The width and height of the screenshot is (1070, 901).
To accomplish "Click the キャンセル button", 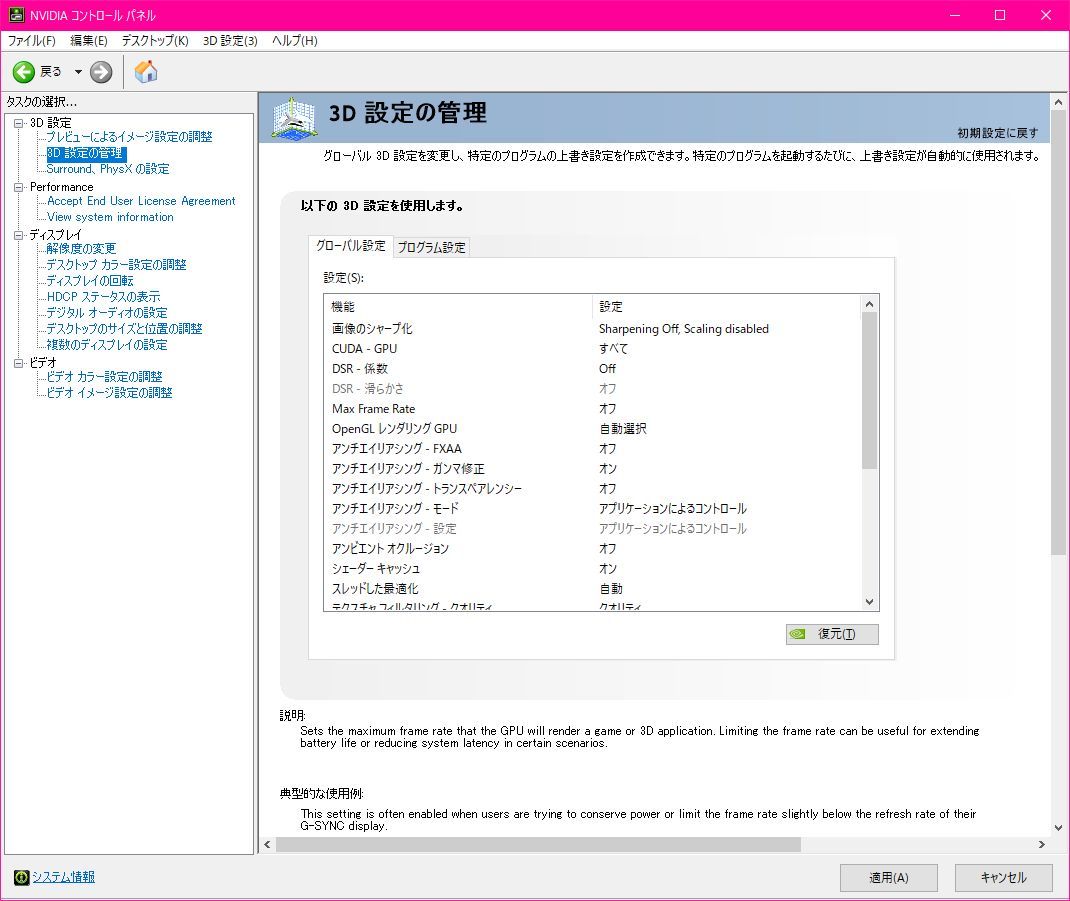I will tap(1003, 878).
